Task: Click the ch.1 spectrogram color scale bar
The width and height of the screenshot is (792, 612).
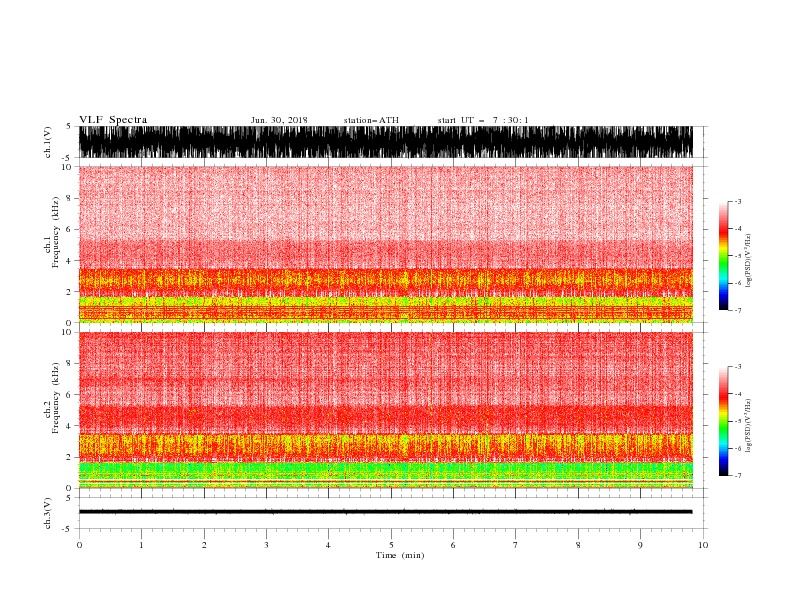Action: coord(723,256)
